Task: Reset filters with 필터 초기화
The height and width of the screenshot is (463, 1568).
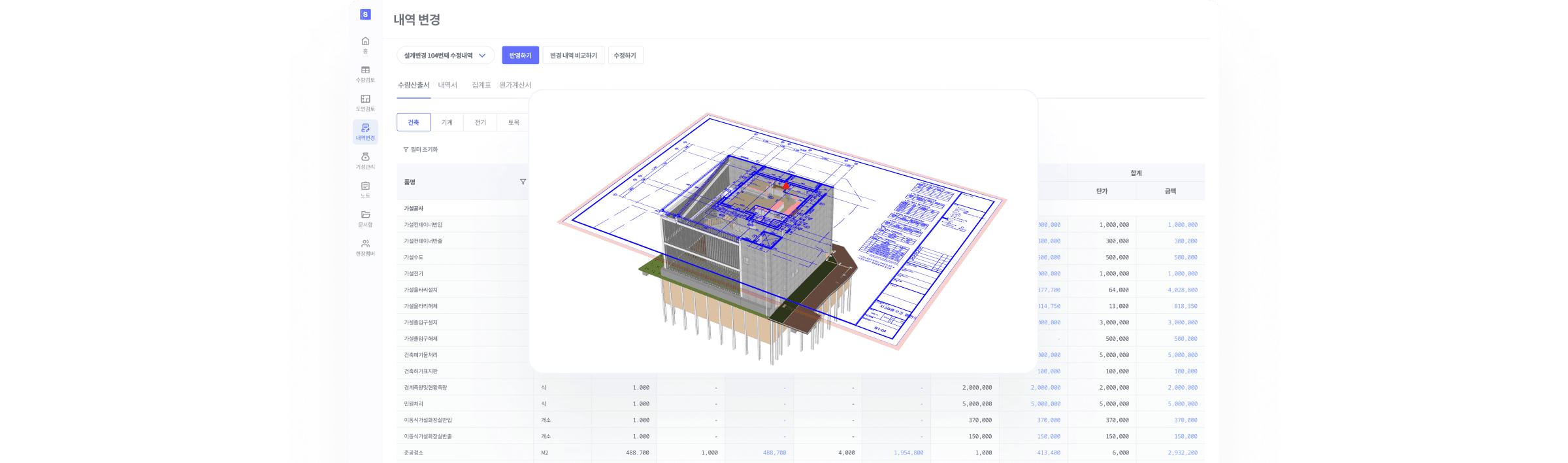Action: [x=421, y=150]
